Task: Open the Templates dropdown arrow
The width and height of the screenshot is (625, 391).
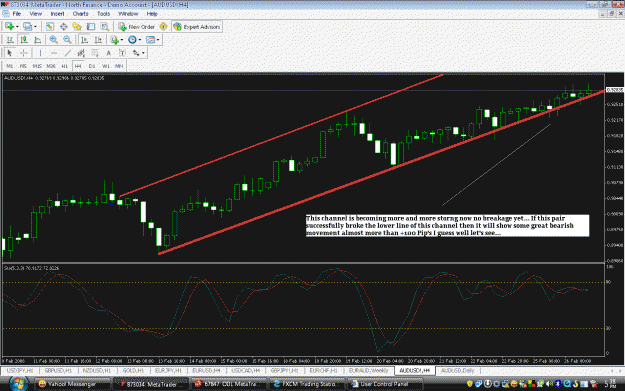Action: click(x=158, y=40)
